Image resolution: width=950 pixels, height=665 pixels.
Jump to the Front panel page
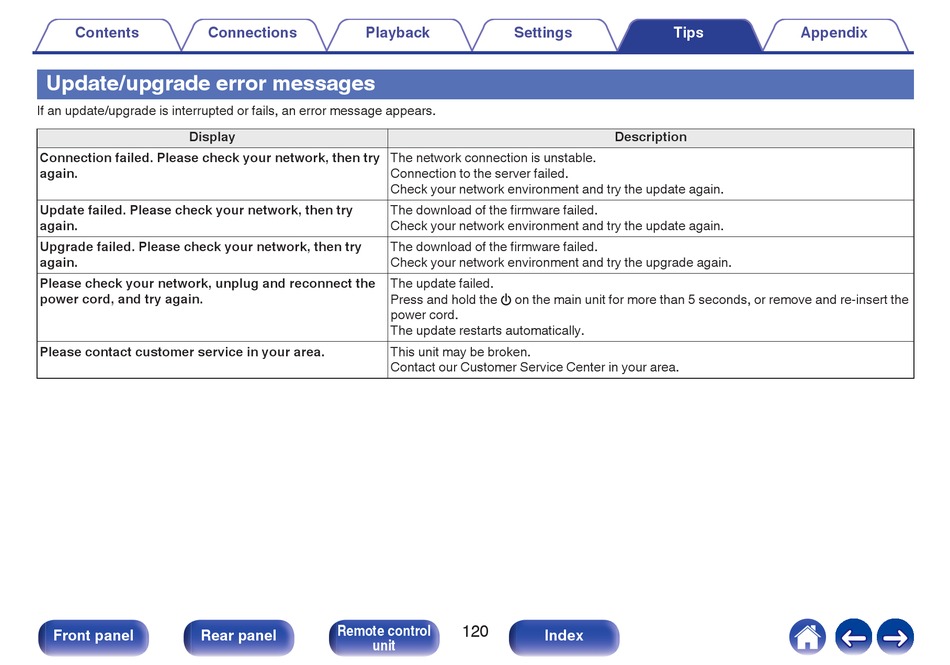click(x=93, y=637)
